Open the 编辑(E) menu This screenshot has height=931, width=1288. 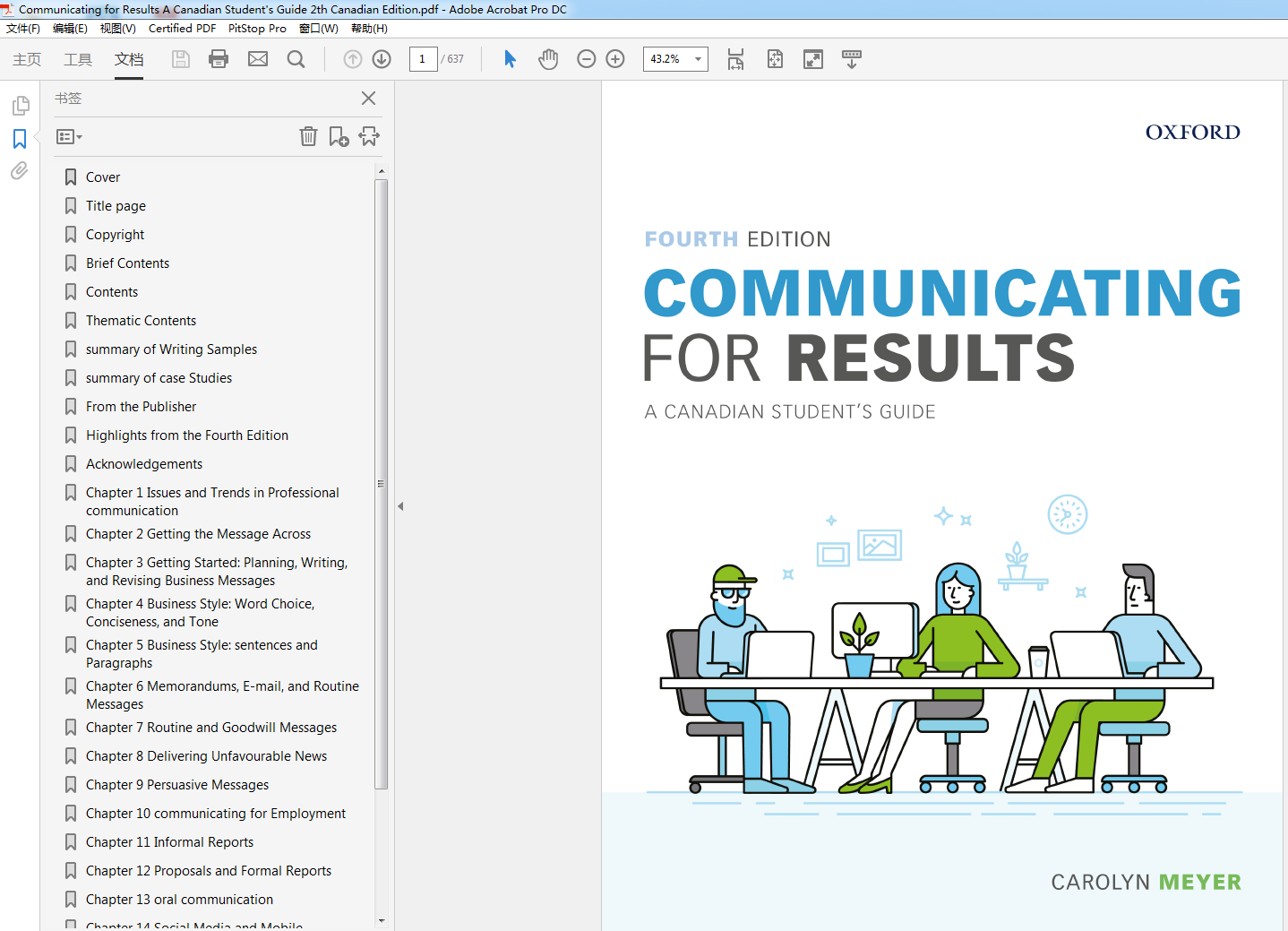(x=70, y=29)
